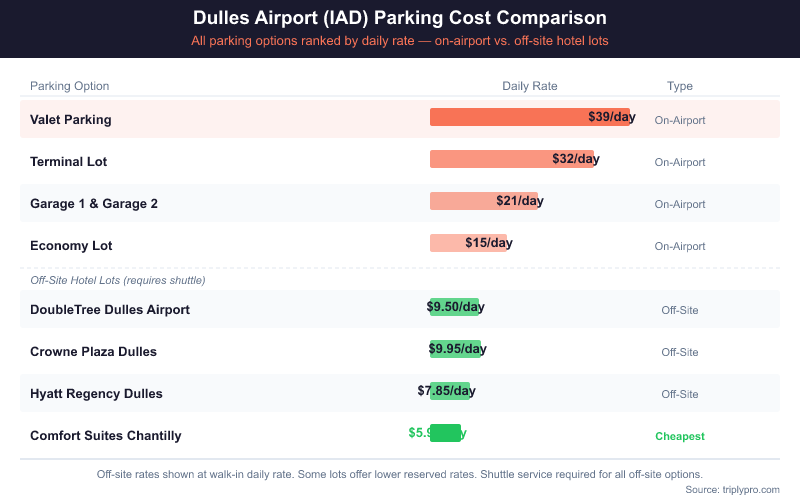Viewport: 800px width, 500px height.
Task: Click the Daily Rate column header
Action: click(x=530, y=86)
